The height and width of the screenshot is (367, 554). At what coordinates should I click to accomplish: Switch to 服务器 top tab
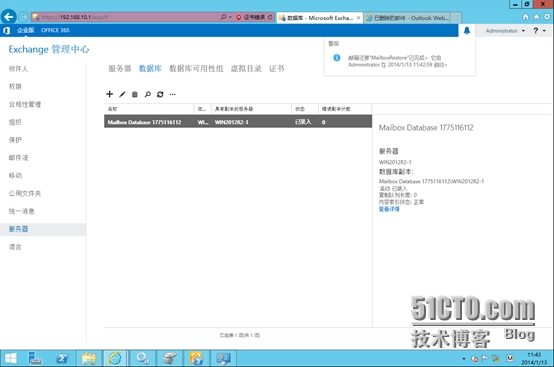[119, 69]
